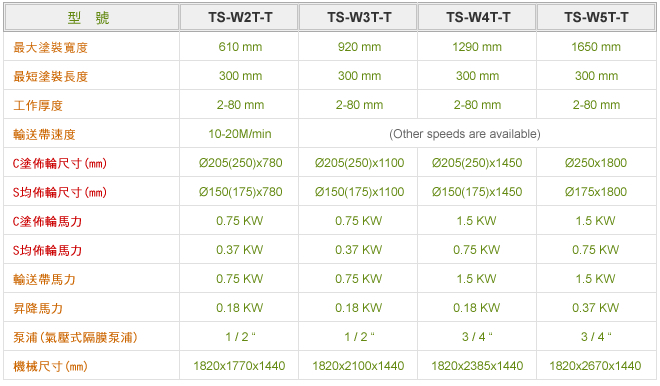Click the Ø205(250)x780 cell
The width and height of the screenshot is (660, 386).
click(240, 163)
